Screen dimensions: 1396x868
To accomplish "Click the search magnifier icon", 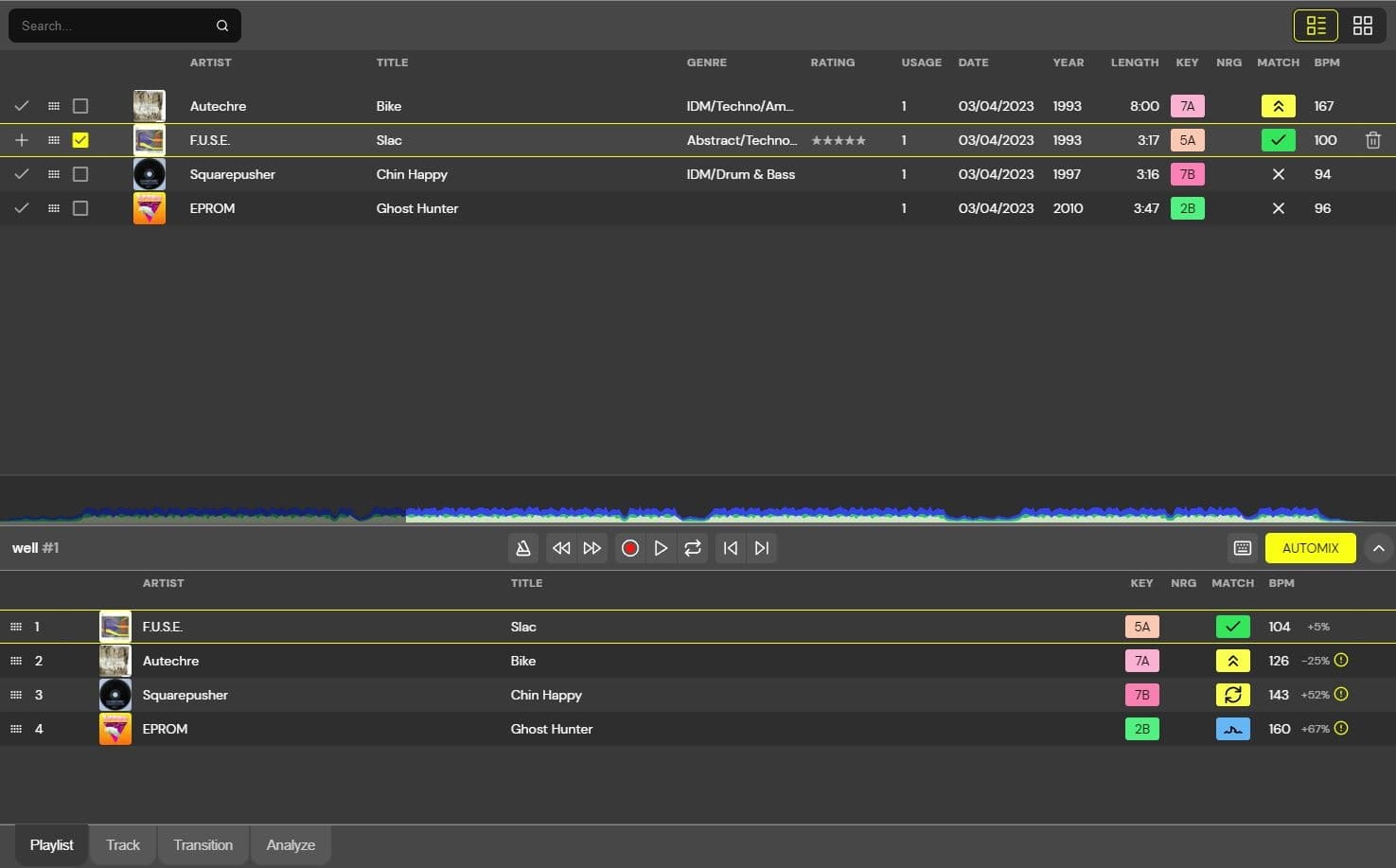I will 222,26.
